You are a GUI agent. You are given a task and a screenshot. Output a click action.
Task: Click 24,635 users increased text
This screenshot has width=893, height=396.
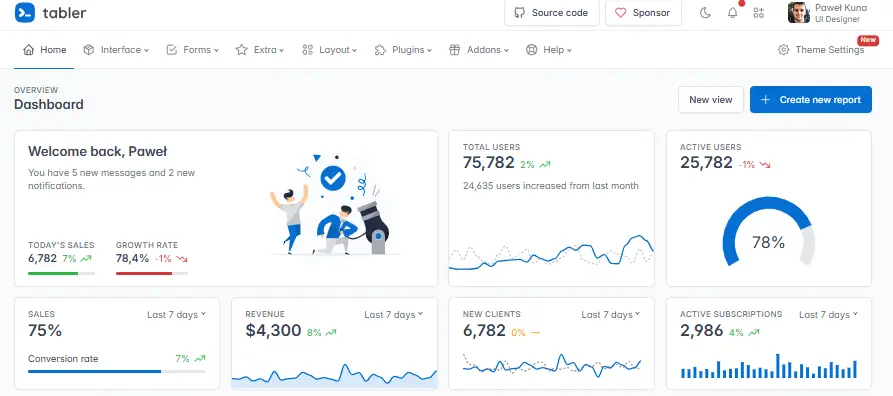point(551,186)
